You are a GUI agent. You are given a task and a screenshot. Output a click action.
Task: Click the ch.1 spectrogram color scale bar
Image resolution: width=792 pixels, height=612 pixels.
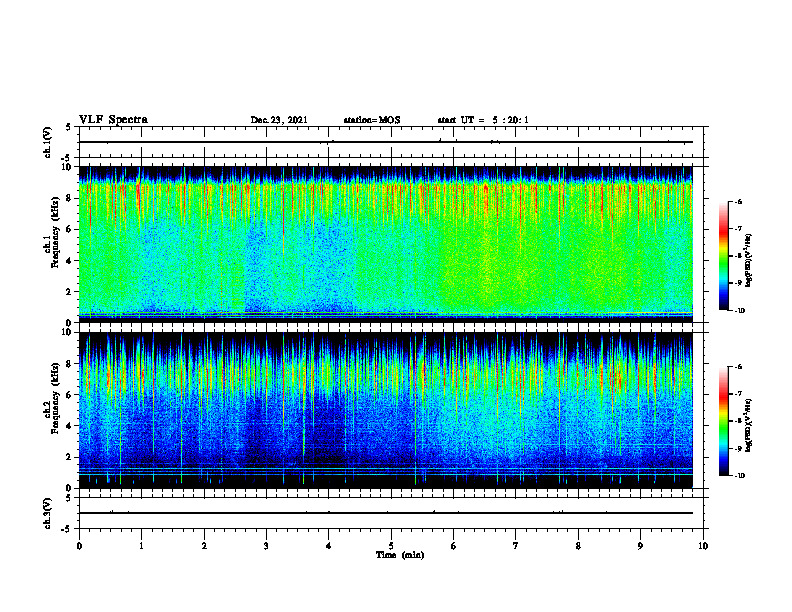pyautogui.click(x=724, y=256)
